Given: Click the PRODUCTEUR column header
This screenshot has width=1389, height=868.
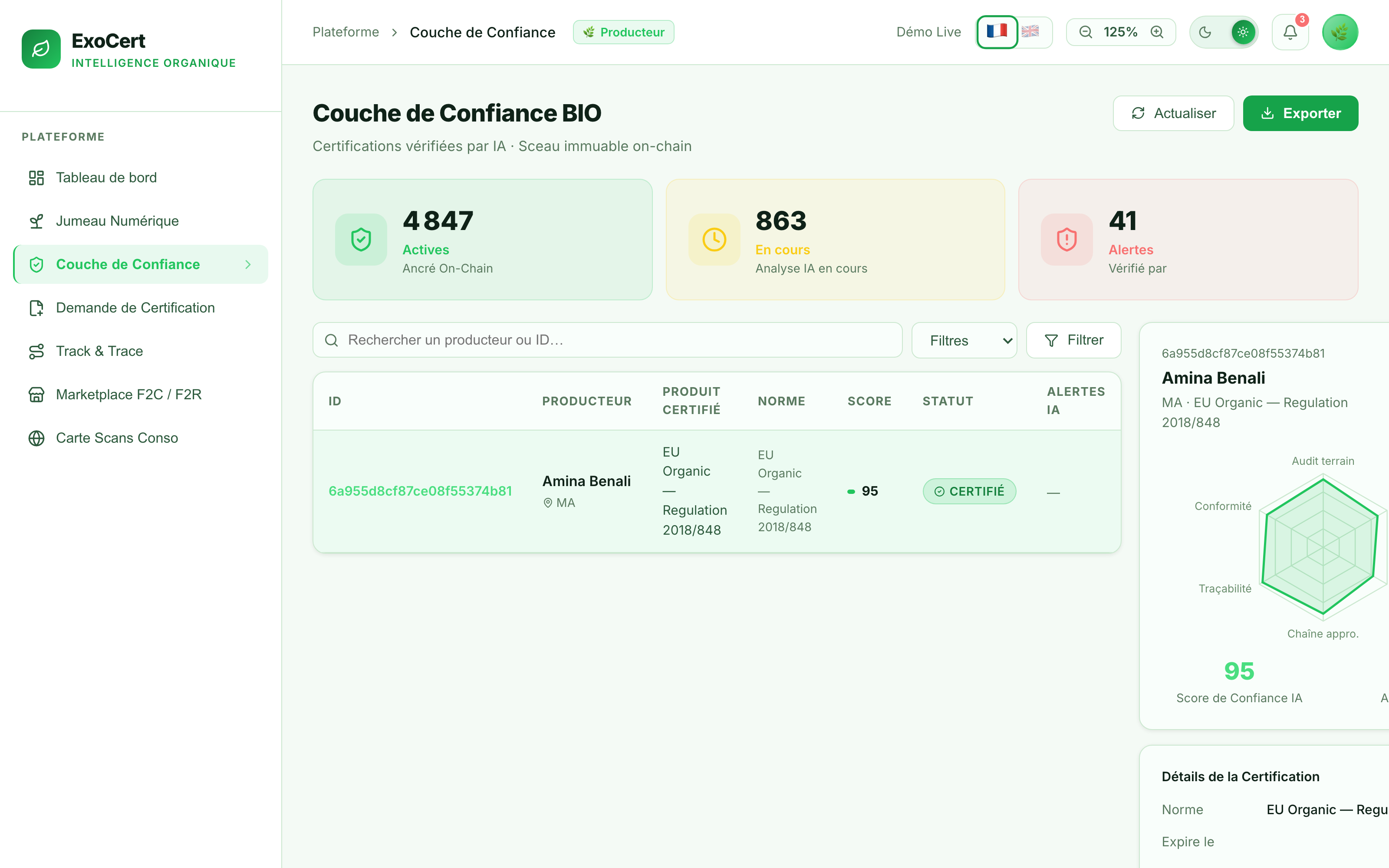Looking at the screenshot, I should [x=586, y=401].
